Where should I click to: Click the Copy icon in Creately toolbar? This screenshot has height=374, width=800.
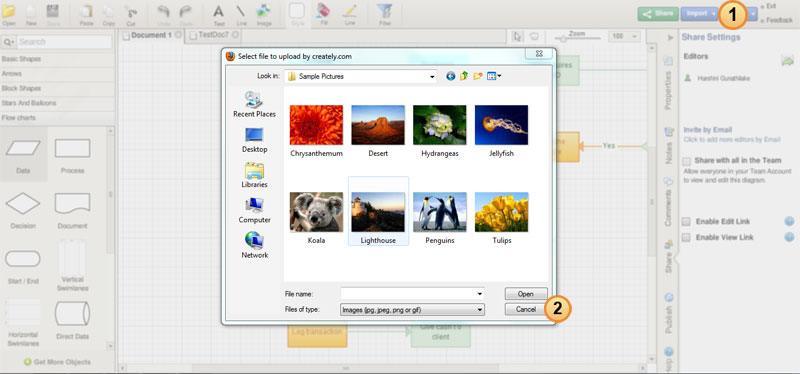[108, 12]
